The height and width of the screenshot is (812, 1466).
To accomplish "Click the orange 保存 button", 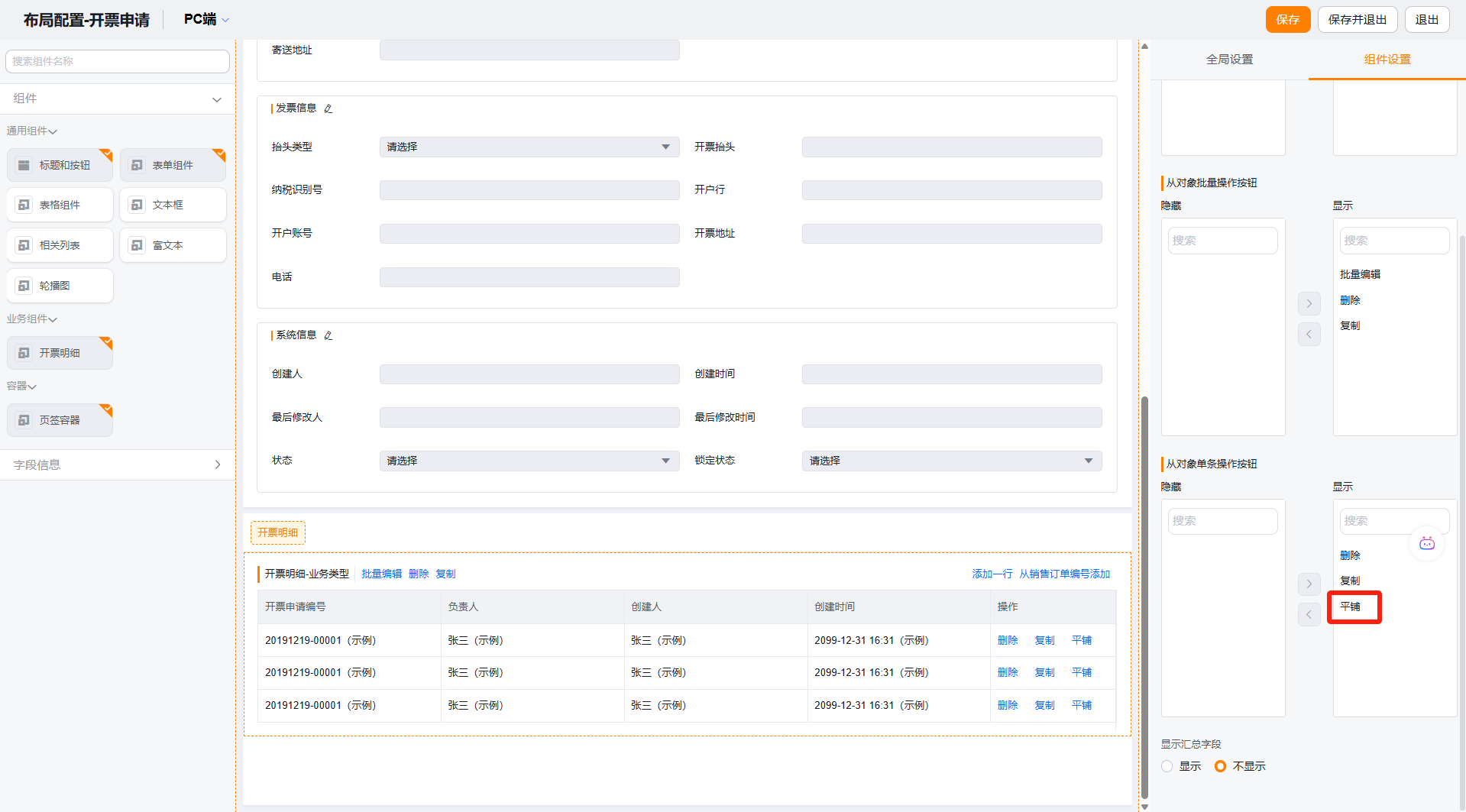I will pos(1287,20).
